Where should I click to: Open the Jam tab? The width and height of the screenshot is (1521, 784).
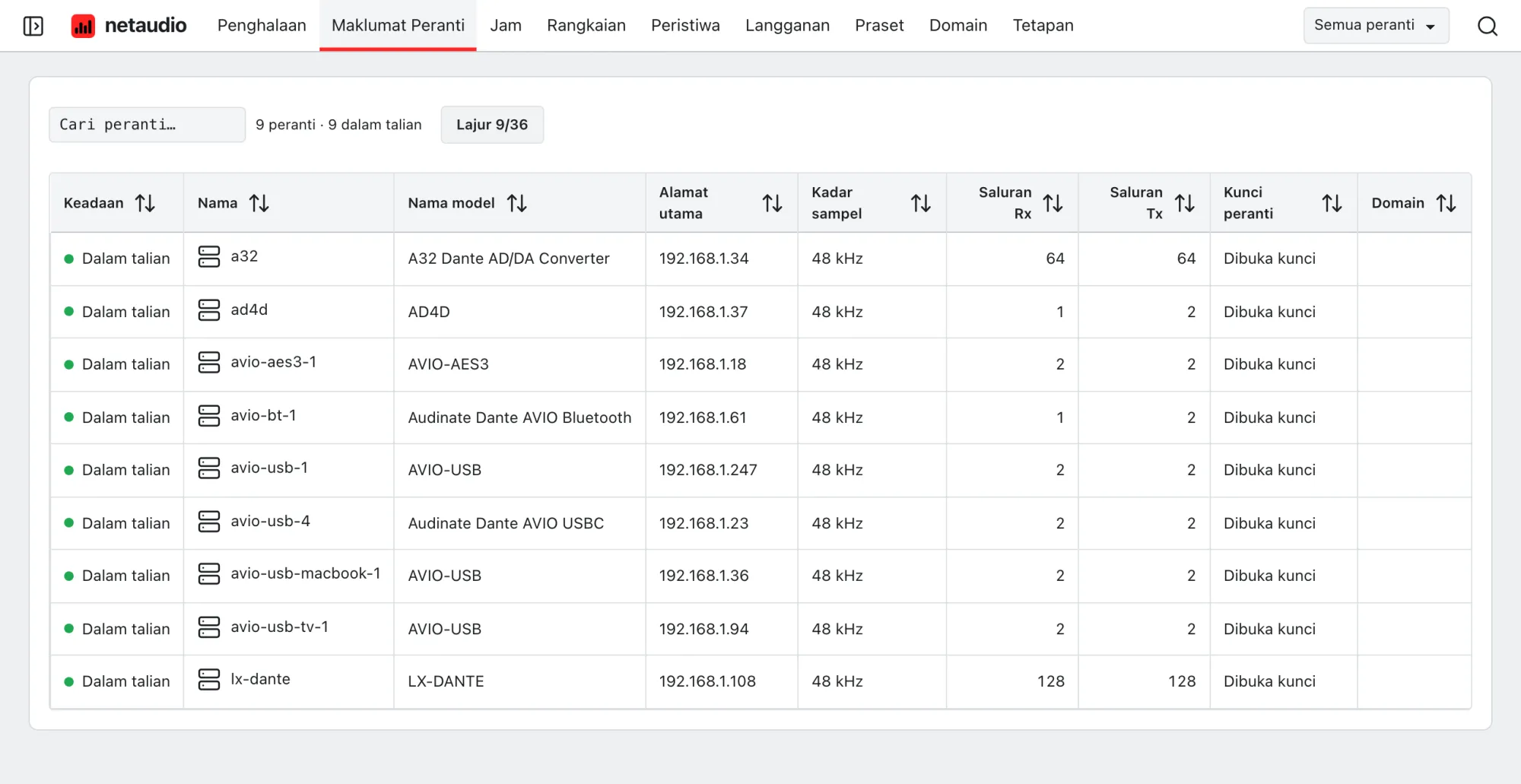pyautogui.click(x=506, y=26)
